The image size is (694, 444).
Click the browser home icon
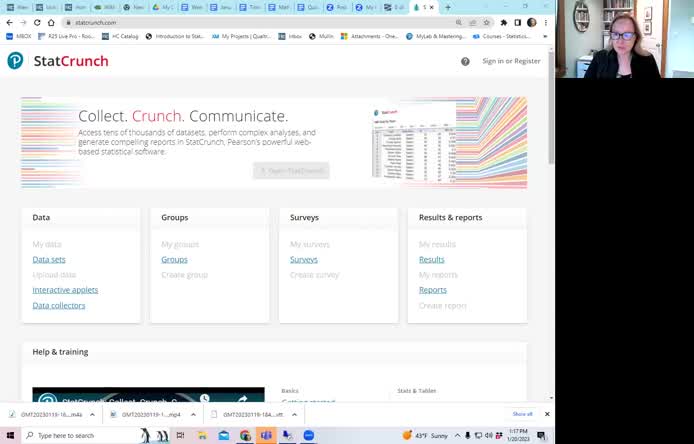click(51, 22)
